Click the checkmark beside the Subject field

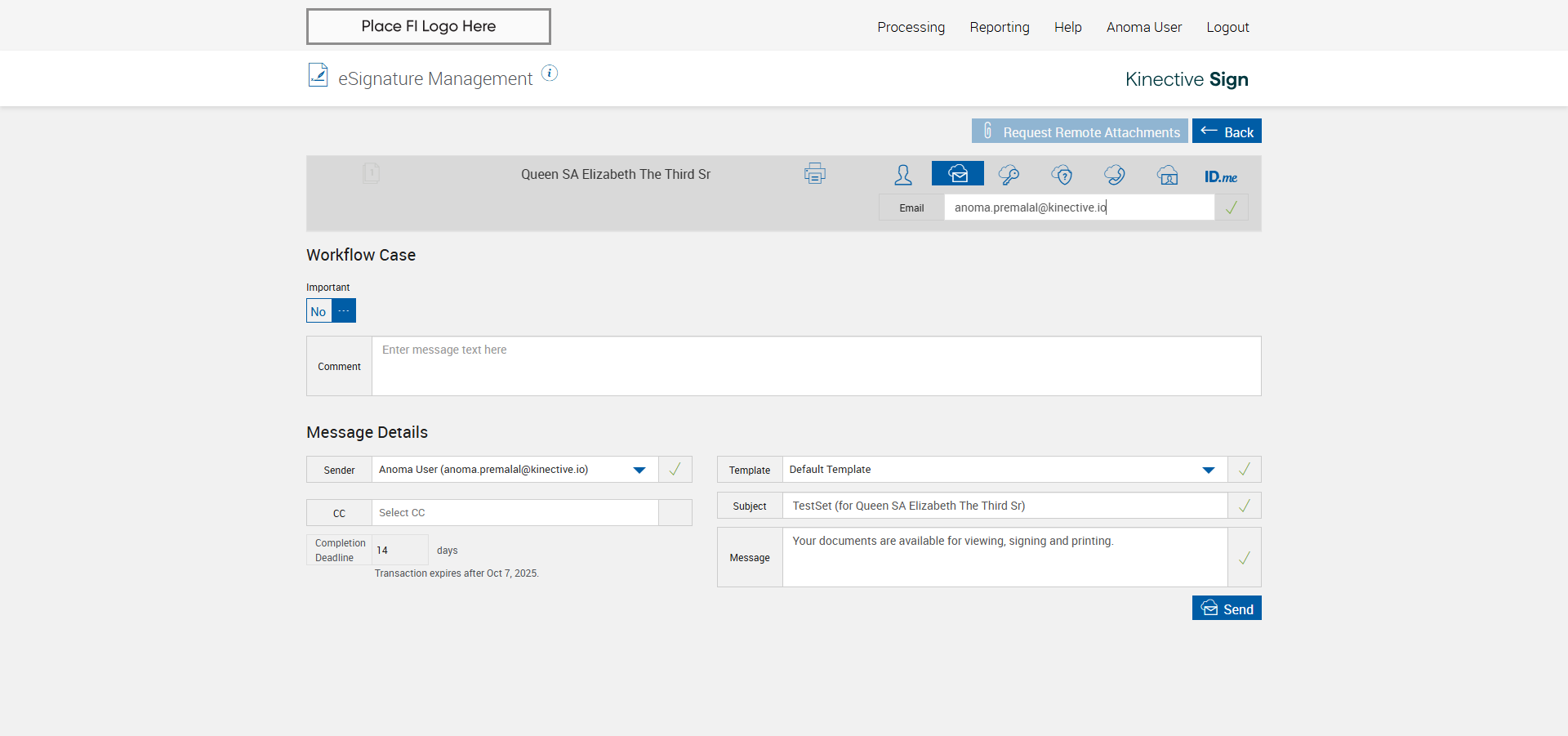(1245, 506)
